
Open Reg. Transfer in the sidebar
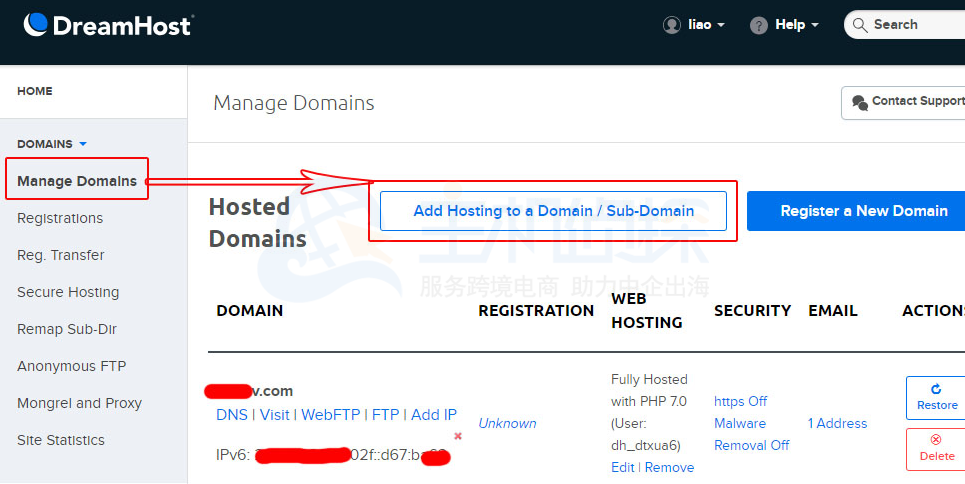pyautogui.click(x=60, y=255)
